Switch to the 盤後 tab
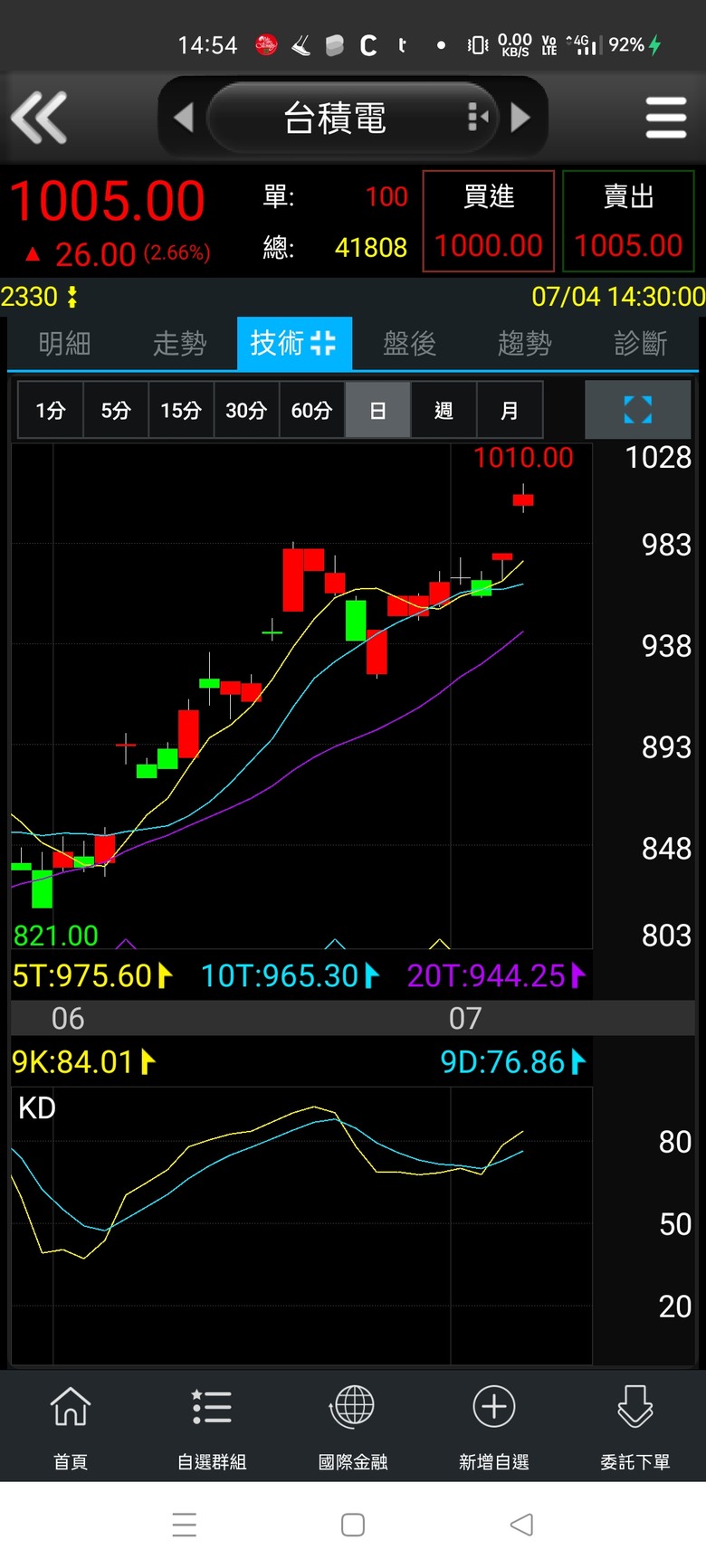 pyautogui.click(x=409, y=344)
